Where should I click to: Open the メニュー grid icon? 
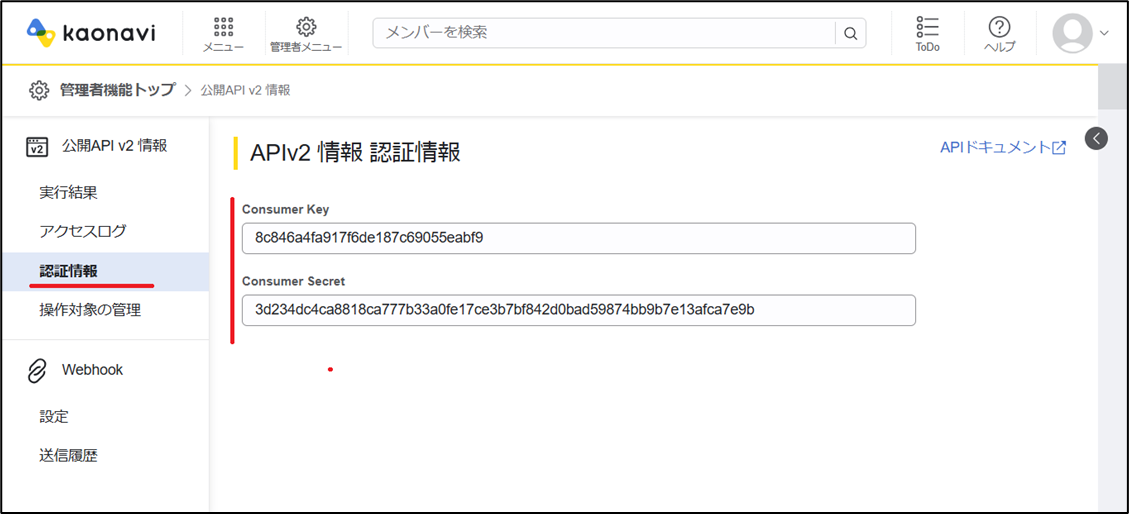223,28
